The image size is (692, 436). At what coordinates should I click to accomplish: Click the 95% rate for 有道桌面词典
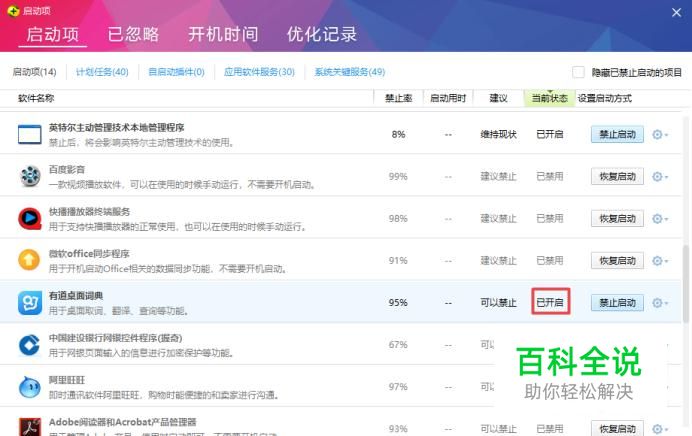coord(398,303)
